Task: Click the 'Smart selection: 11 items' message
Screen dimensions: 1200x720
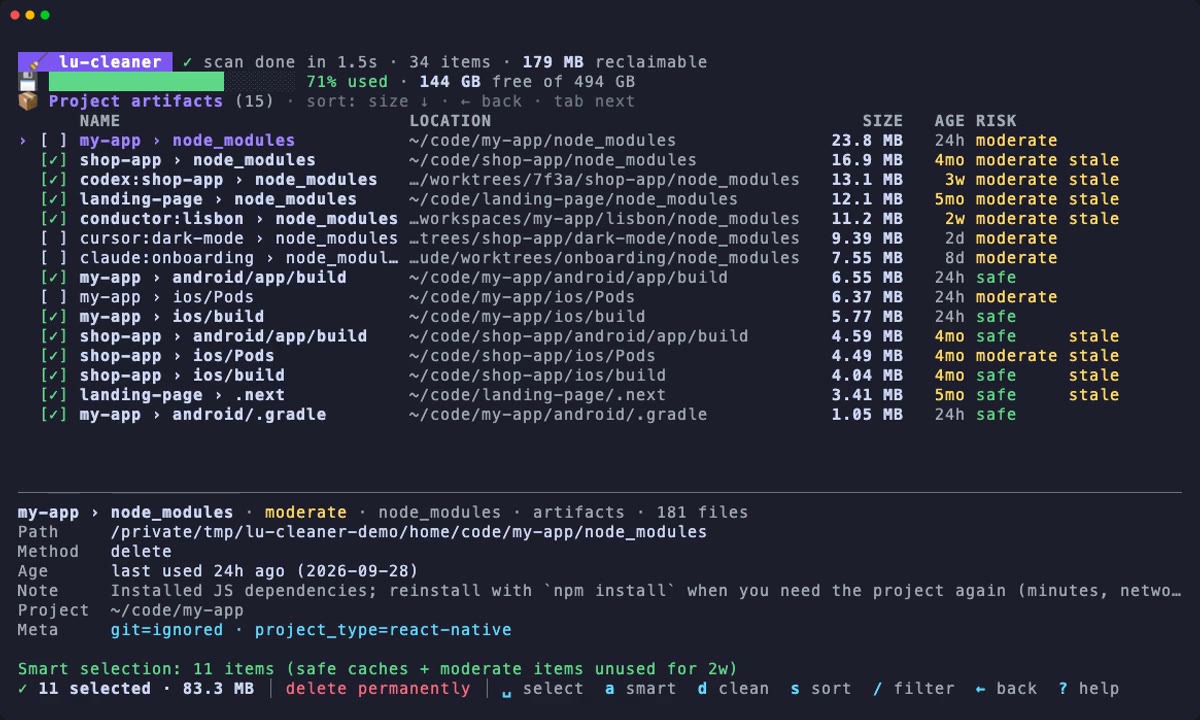Action: click(146, 669)
